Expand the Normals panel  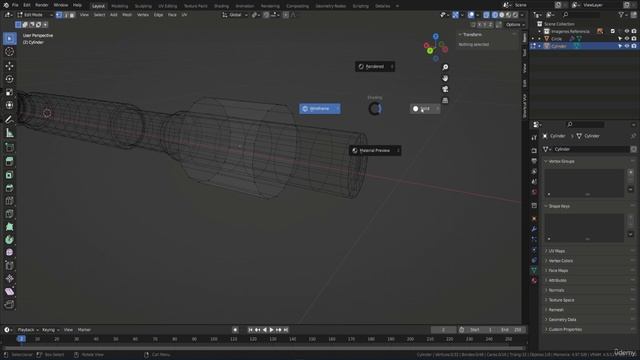(x=556, y=290)
